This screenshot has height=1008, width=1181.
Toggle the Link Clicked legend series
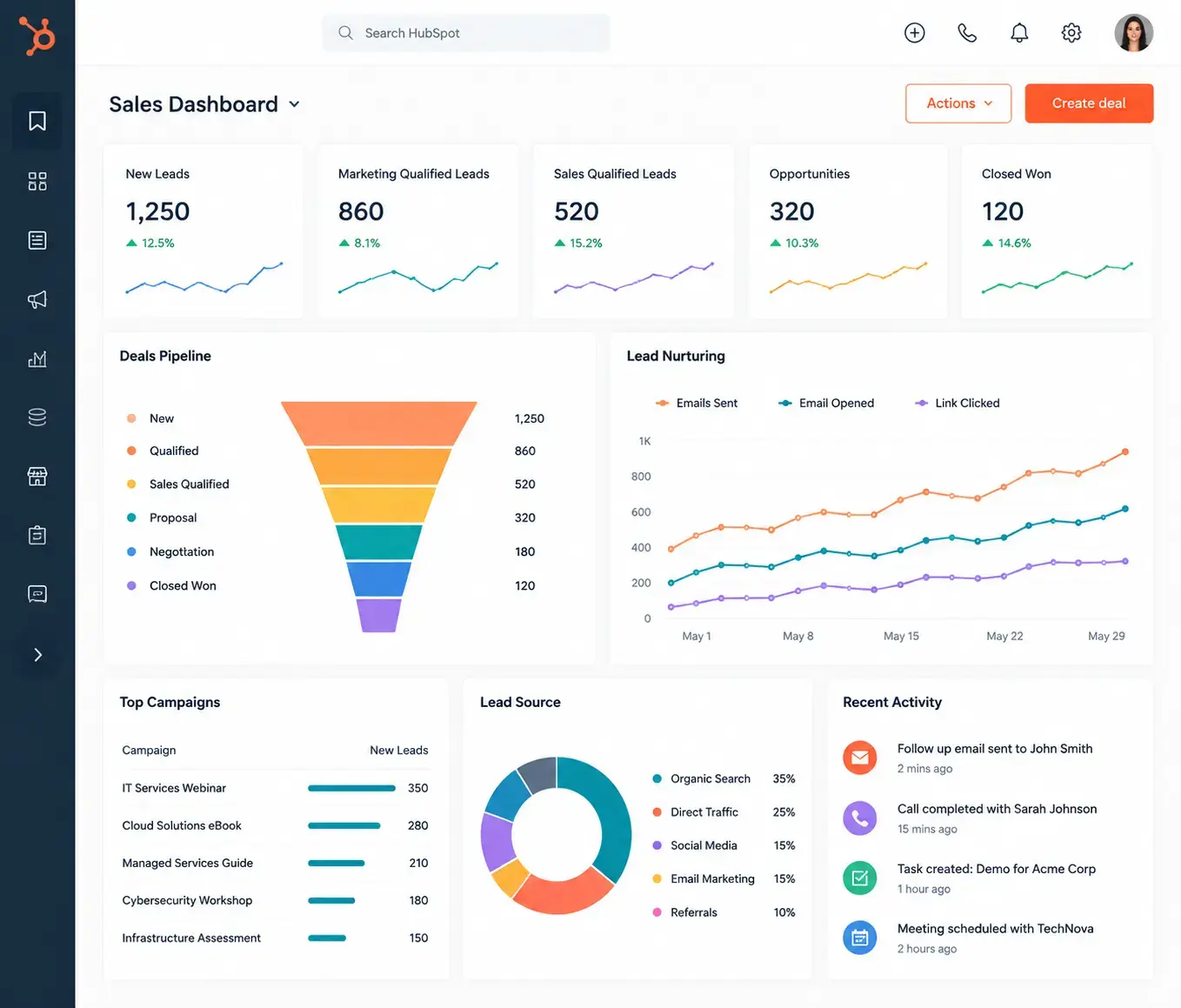click(x=957, y=403)
